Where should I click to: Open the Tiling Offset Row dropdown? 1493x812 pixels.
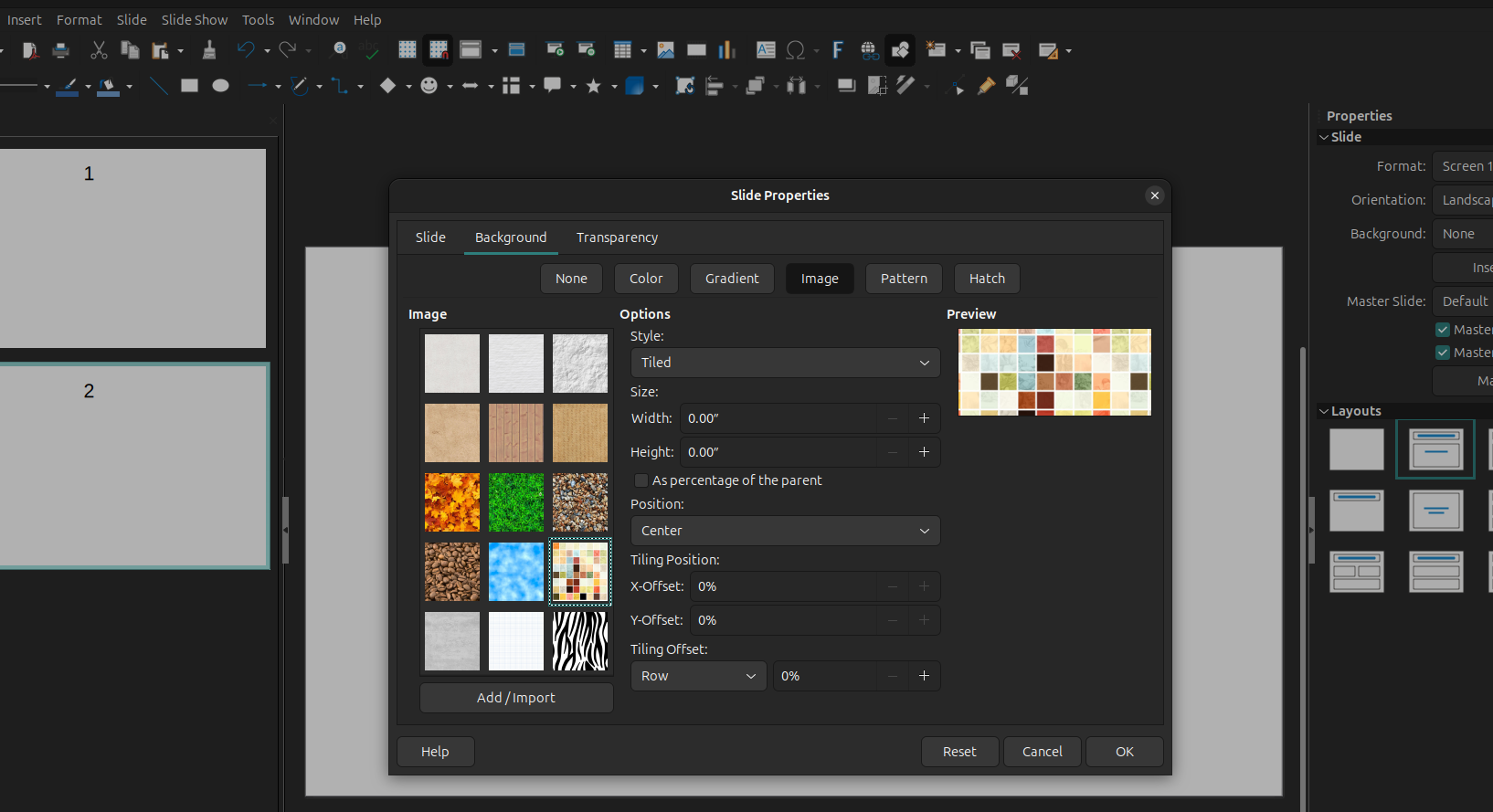[698, 676]
